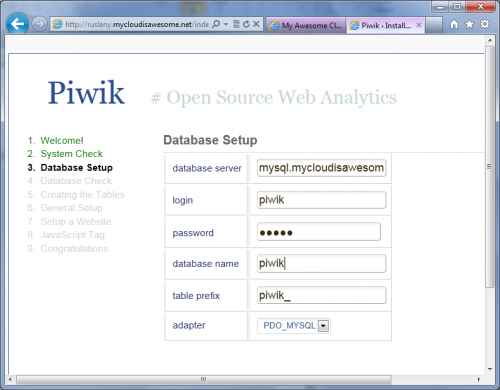Click the login input field
Viewport: 500px width, 390px height.
[322, 200]
